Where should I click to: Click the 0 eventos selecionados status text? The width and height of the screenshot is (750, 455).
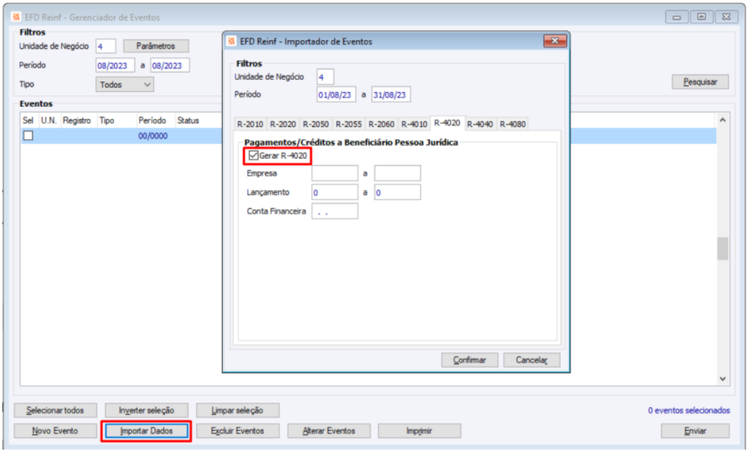[x=689, y=411]
